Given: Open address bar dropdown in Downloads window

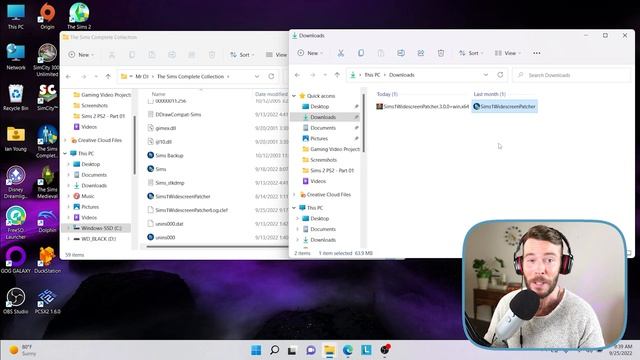Looking at the screenshot, I should click(x=486, y=75).
